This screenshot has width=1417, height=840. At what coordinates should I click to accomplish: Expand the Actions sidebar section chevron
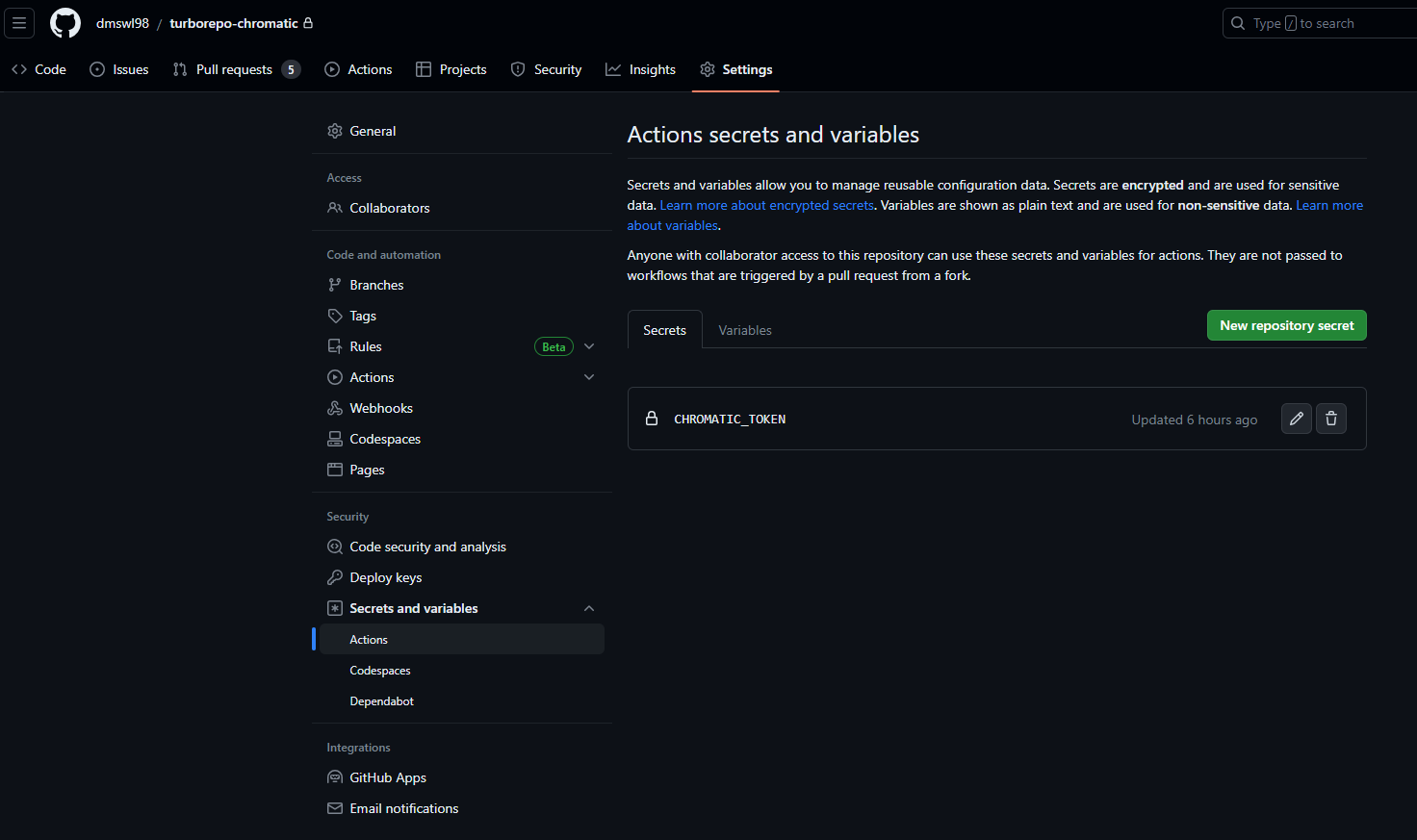(x=589, y=377)
